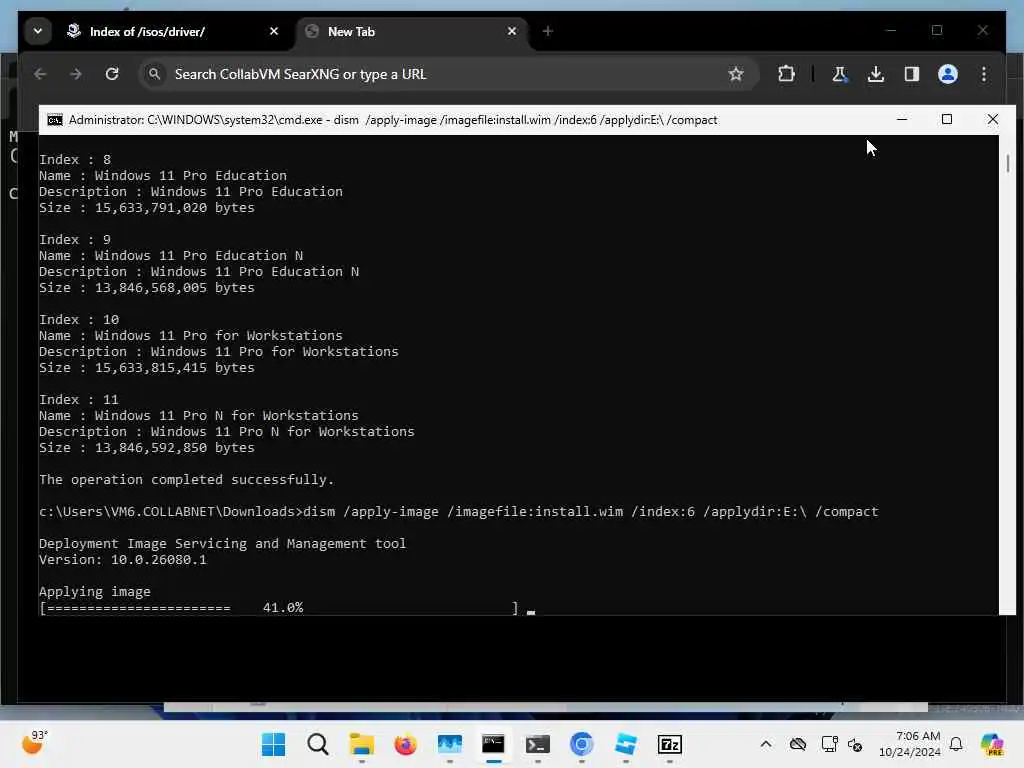Select the New Tab tab
The image size is (1024, 768).
[413, 31]
